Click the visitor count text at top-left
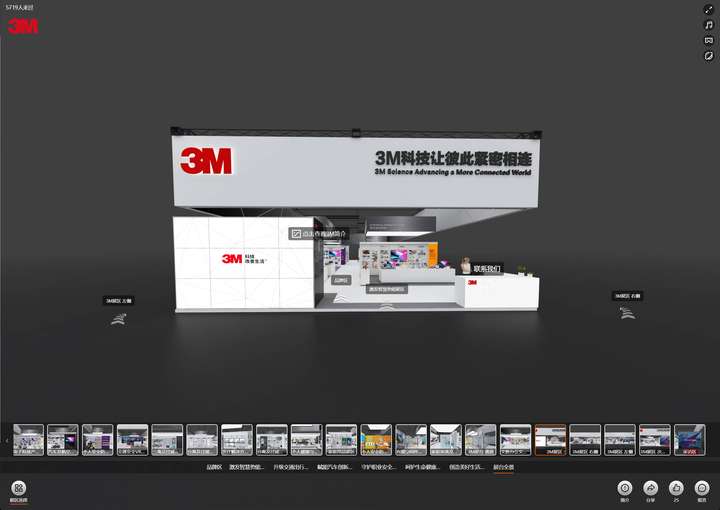This screenshot has width=720, height=510. click(x=19, y=8)
